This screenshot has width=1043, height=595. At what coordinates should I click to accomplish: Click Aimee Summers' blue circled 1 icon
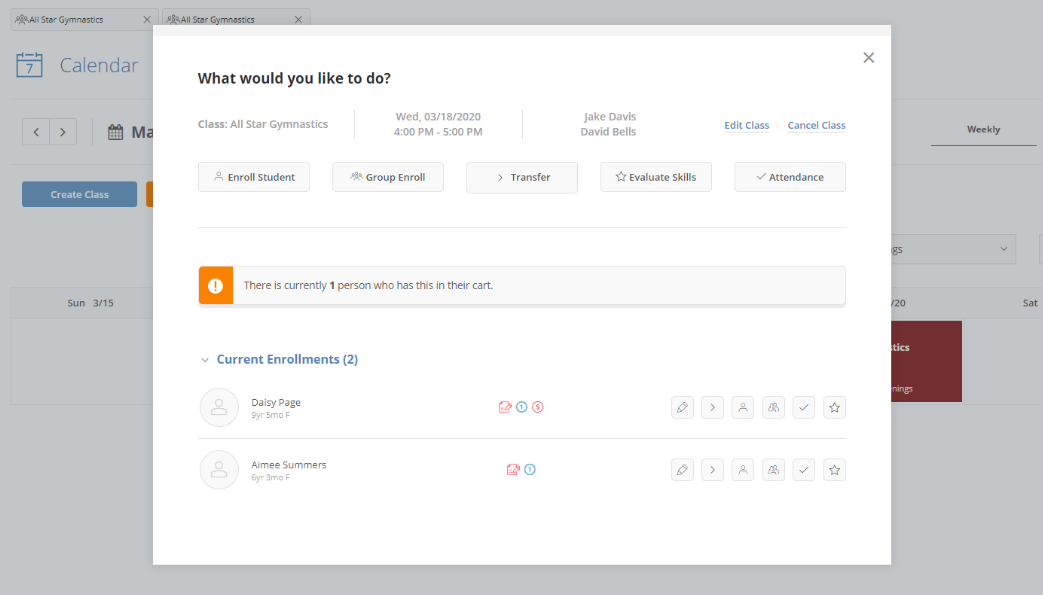[x=529, y=469]
